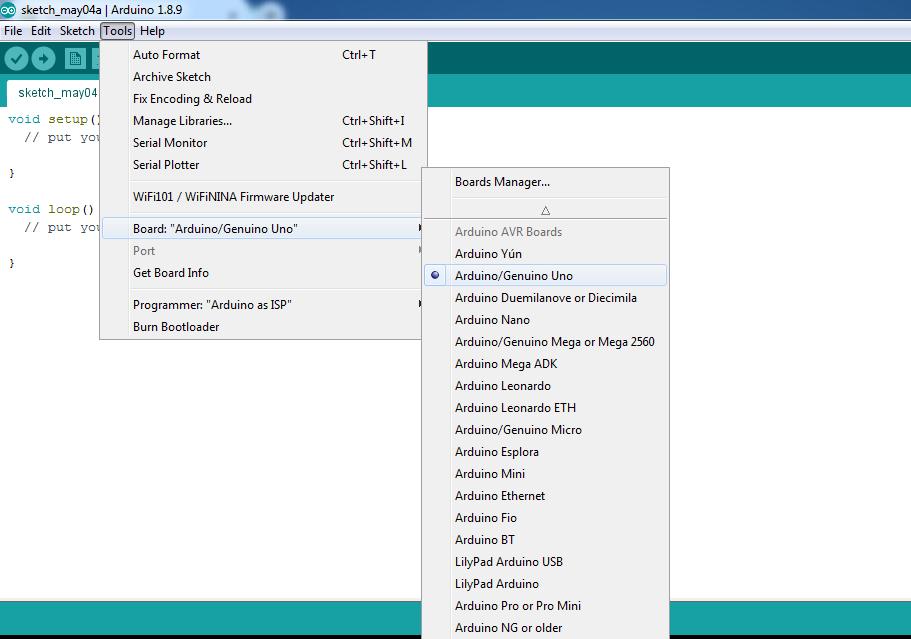Open the Sketch menu
Image resolution: width=911 pixels, height=639 pixels.
click(77, 31)
